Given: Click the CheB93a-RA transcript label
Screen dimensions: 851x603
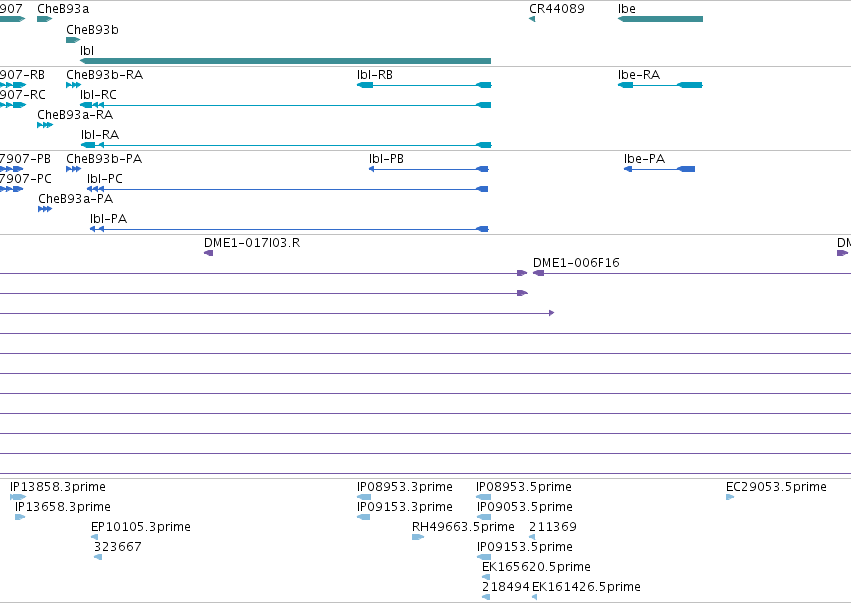Looking at the screenshot, I should tap(75, 115).
